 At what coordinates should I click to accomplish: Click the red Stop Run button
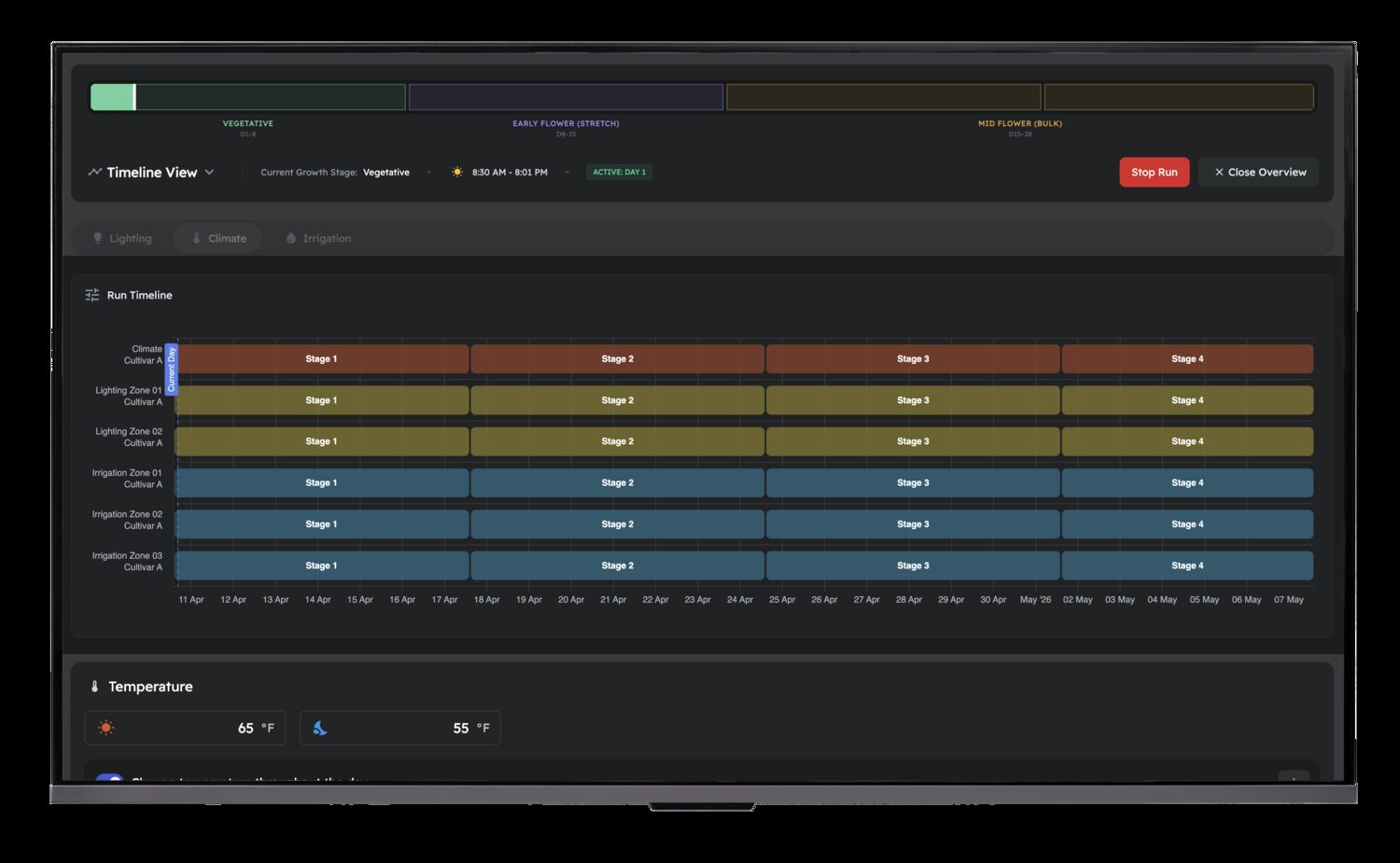pyautogui.click(x=1155, y=172)
